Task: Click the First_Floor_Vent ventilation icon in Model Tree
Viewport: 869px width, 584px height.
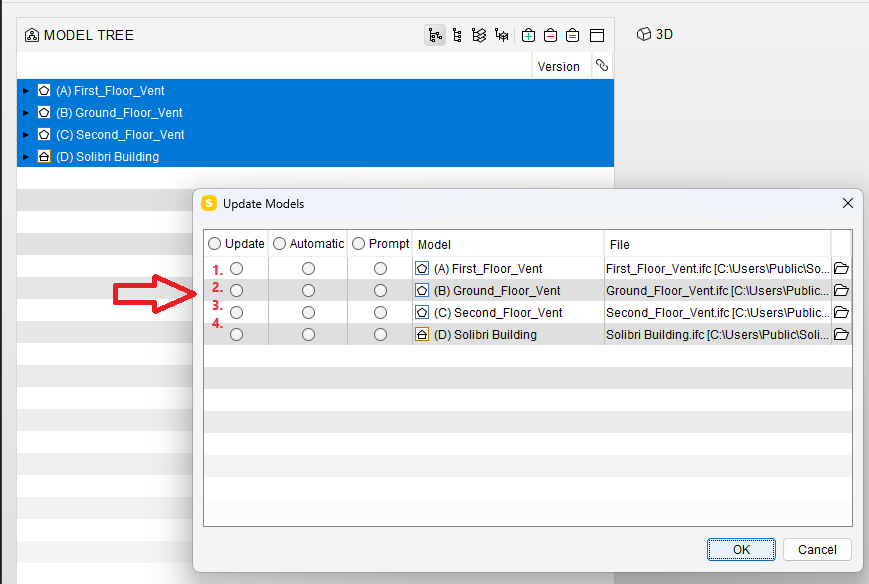Action: 44,90
